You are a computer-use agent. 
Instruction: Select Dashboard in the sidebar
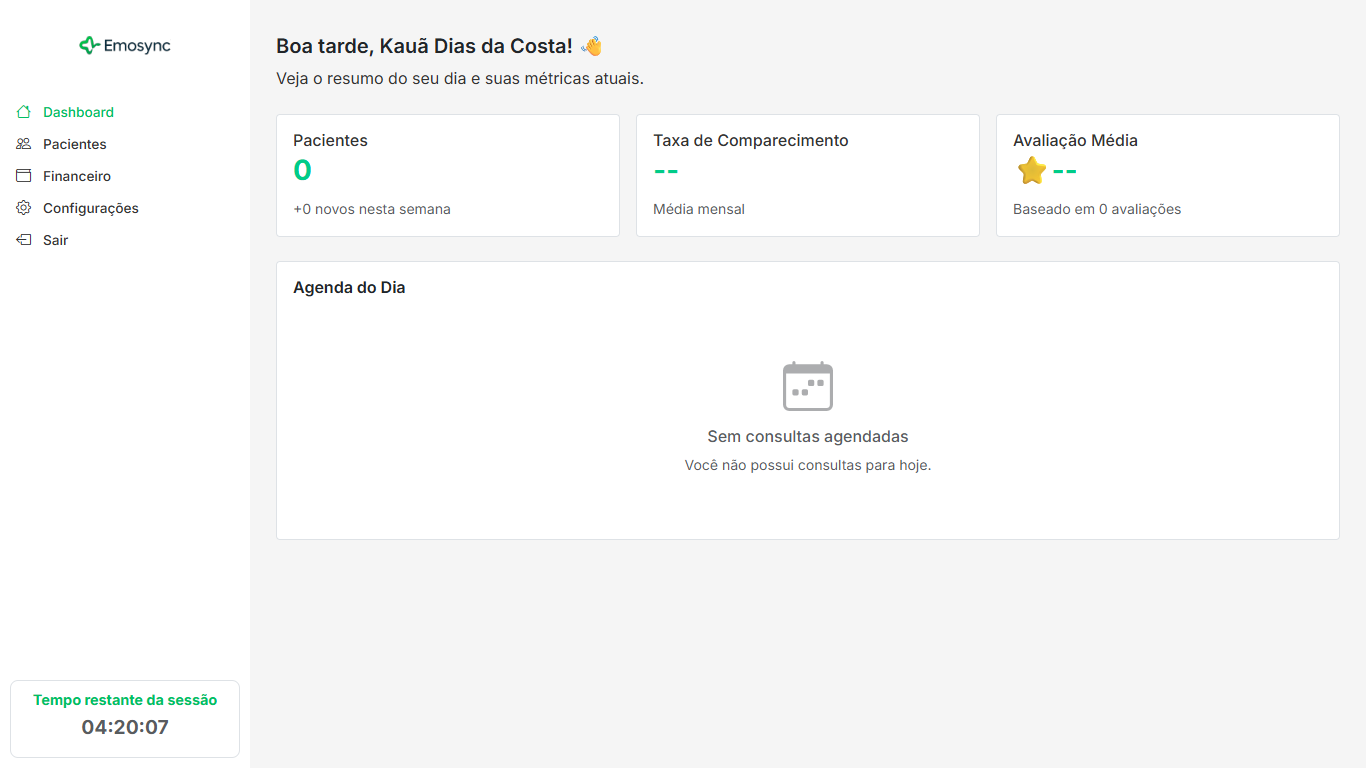(x=78, y=111)
